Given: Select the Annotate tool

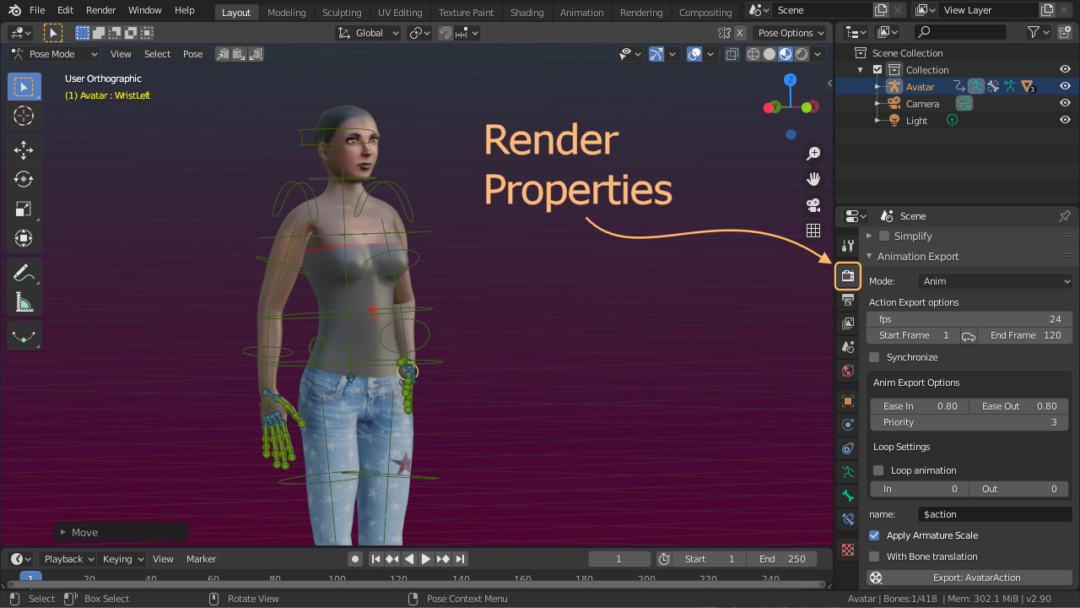Looking at the screenshot, I should pyautogui.click(x=24, y=272).
